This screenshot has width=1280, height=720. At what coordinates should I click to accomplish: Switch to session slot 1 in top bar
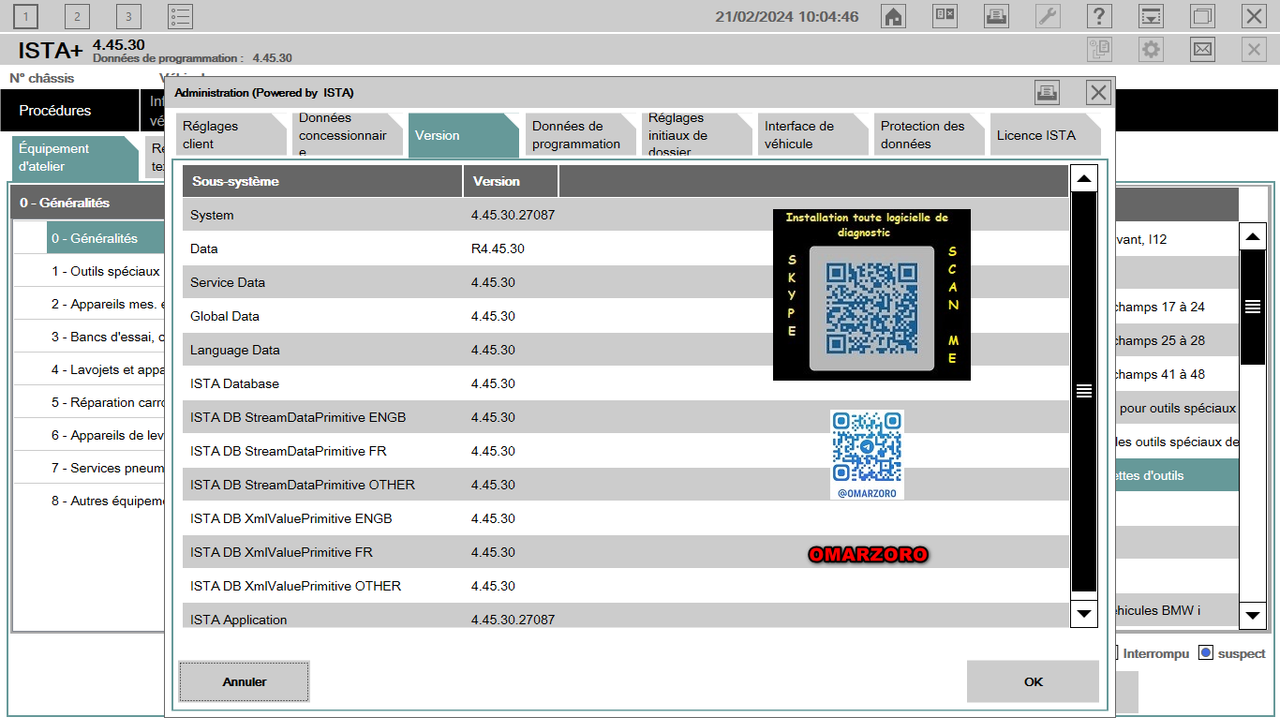pyautogui.click(x=26, y=16)
